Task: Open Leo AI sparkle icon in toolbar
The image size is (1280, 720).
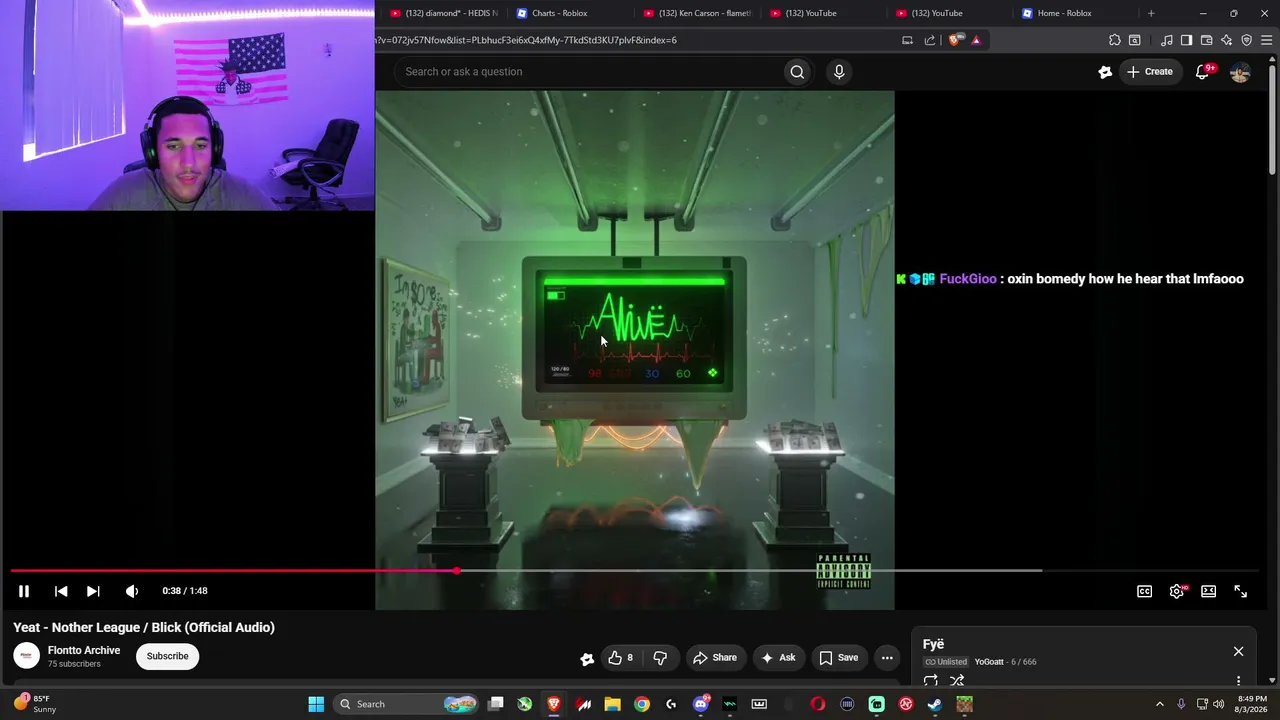Action: tap(1227, 40)
